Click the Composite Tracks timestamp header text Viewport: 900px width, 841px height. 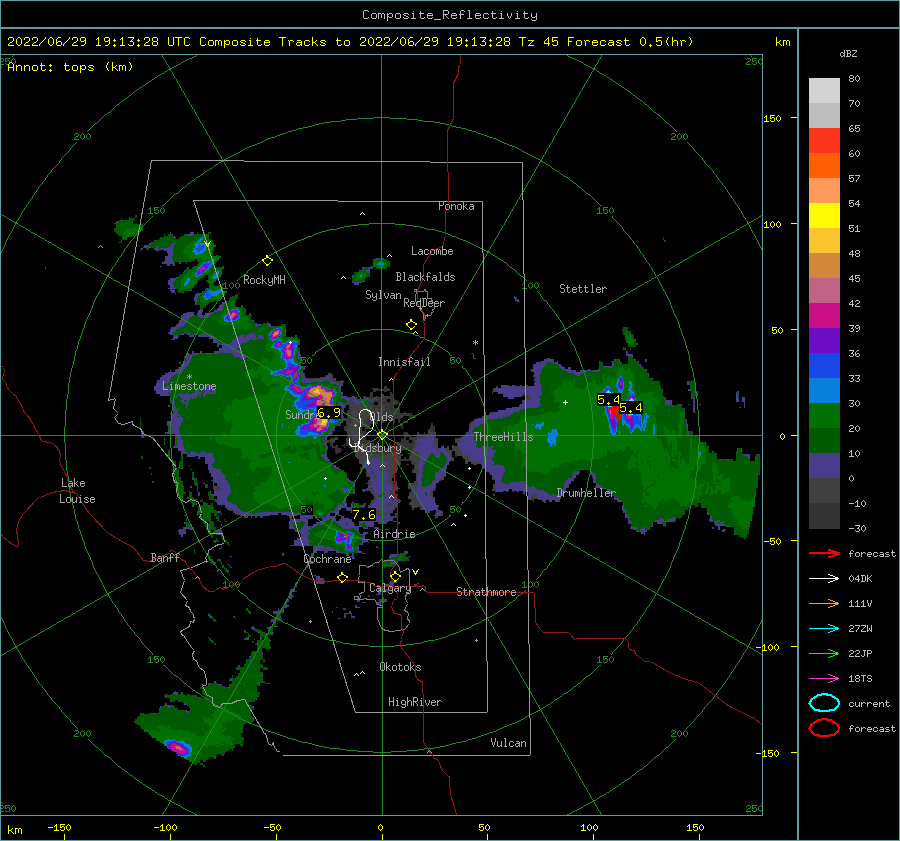coord(350,42)
